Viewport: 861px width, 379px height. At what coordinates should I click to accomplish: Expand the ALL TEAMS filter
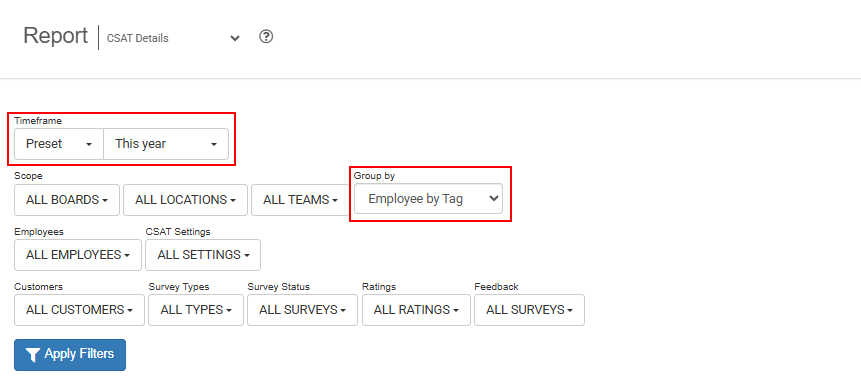(300, 200)
